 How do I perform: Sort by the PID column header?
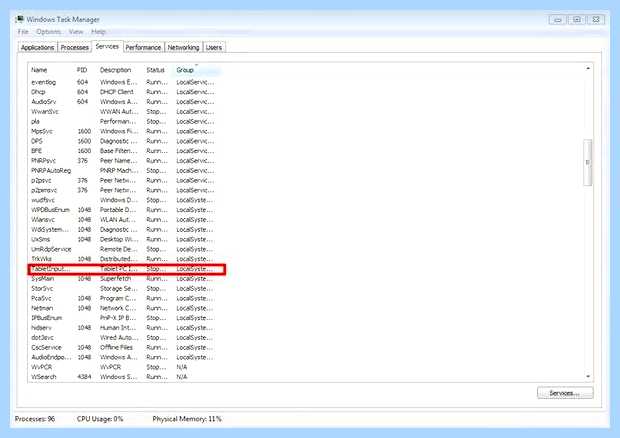point(82,70)
